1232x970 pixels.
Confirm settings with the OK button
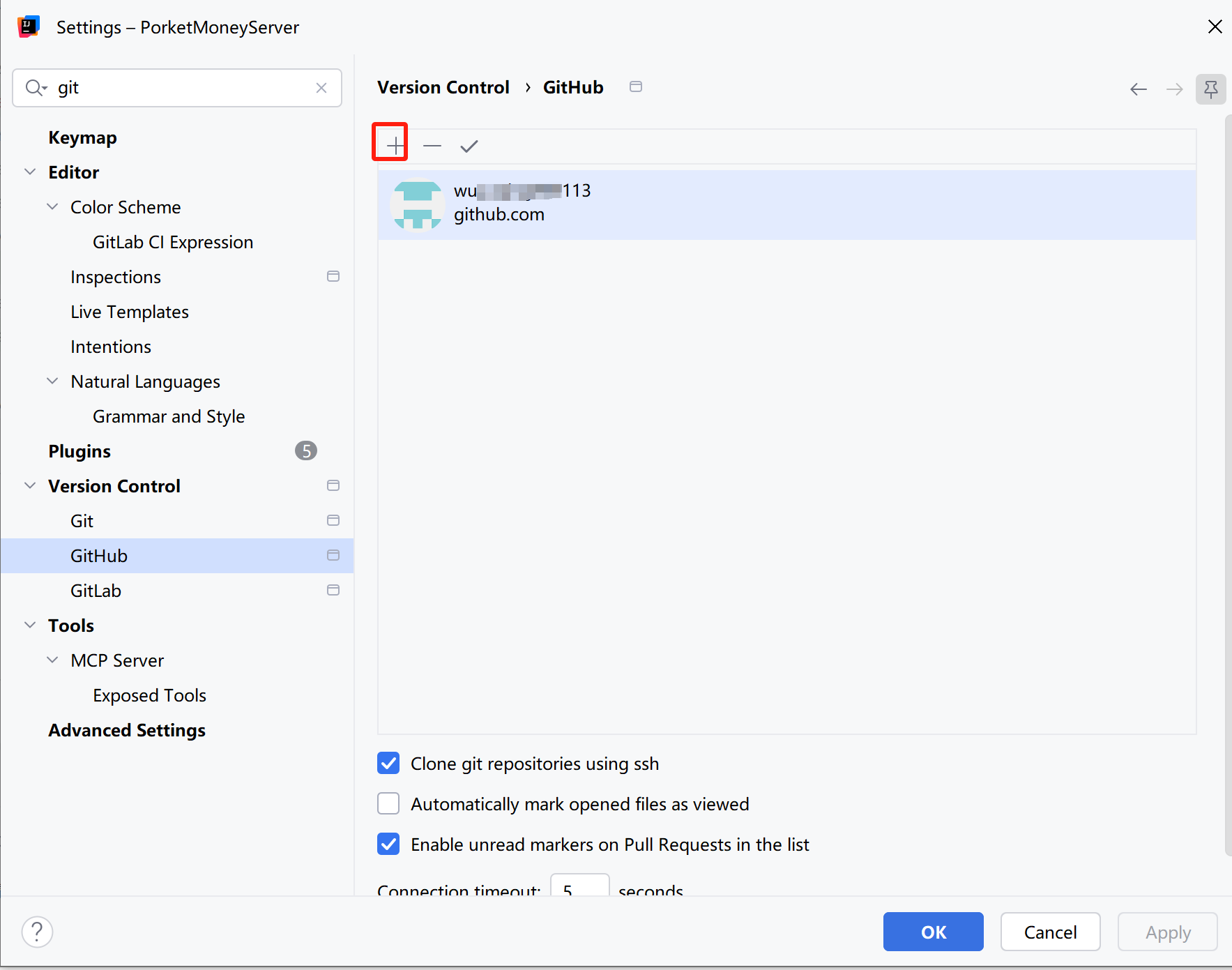tap(934, 932)
